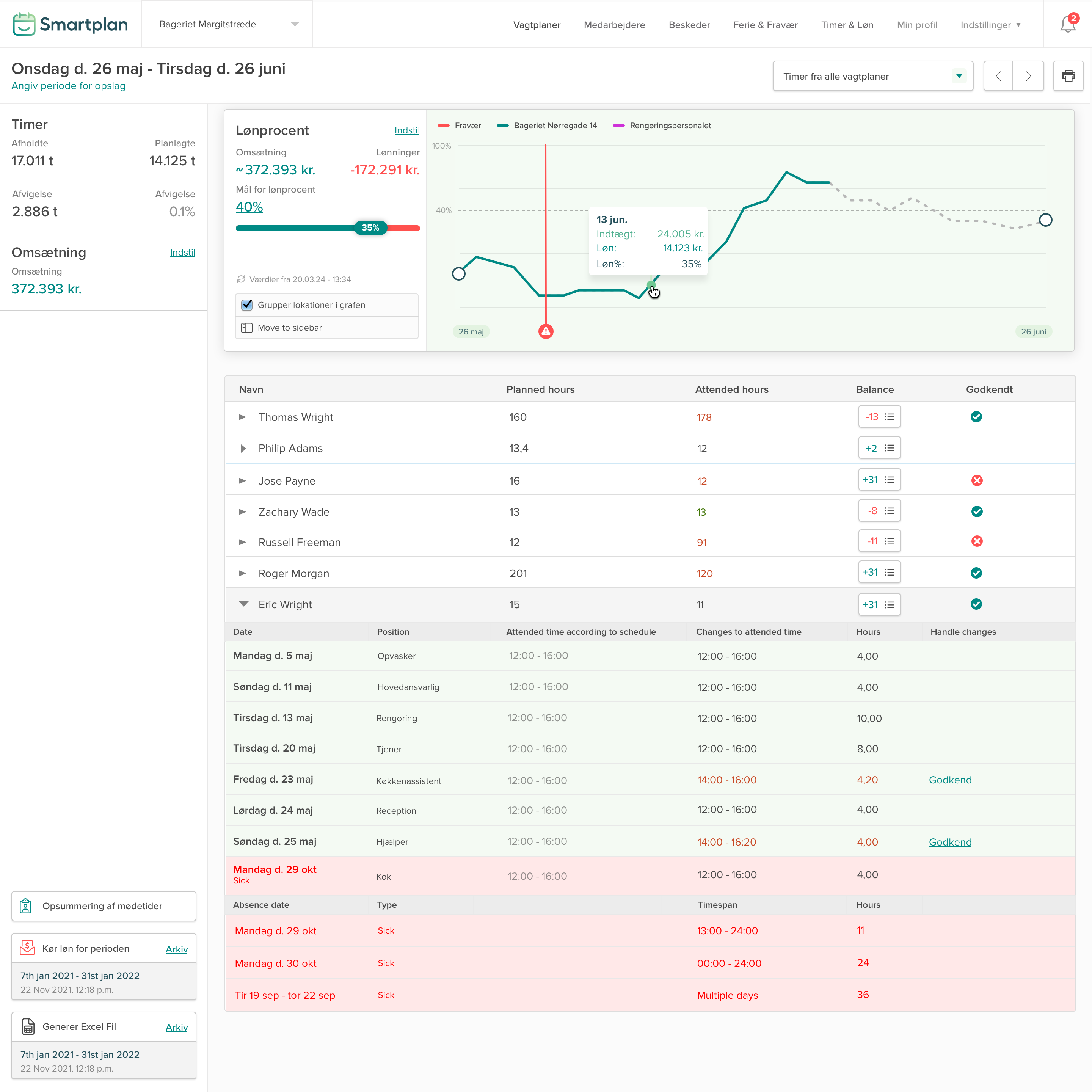Collapse the Eric Wright row
This screenshot has height=1092, width=1092.
(x=243, y=604)
